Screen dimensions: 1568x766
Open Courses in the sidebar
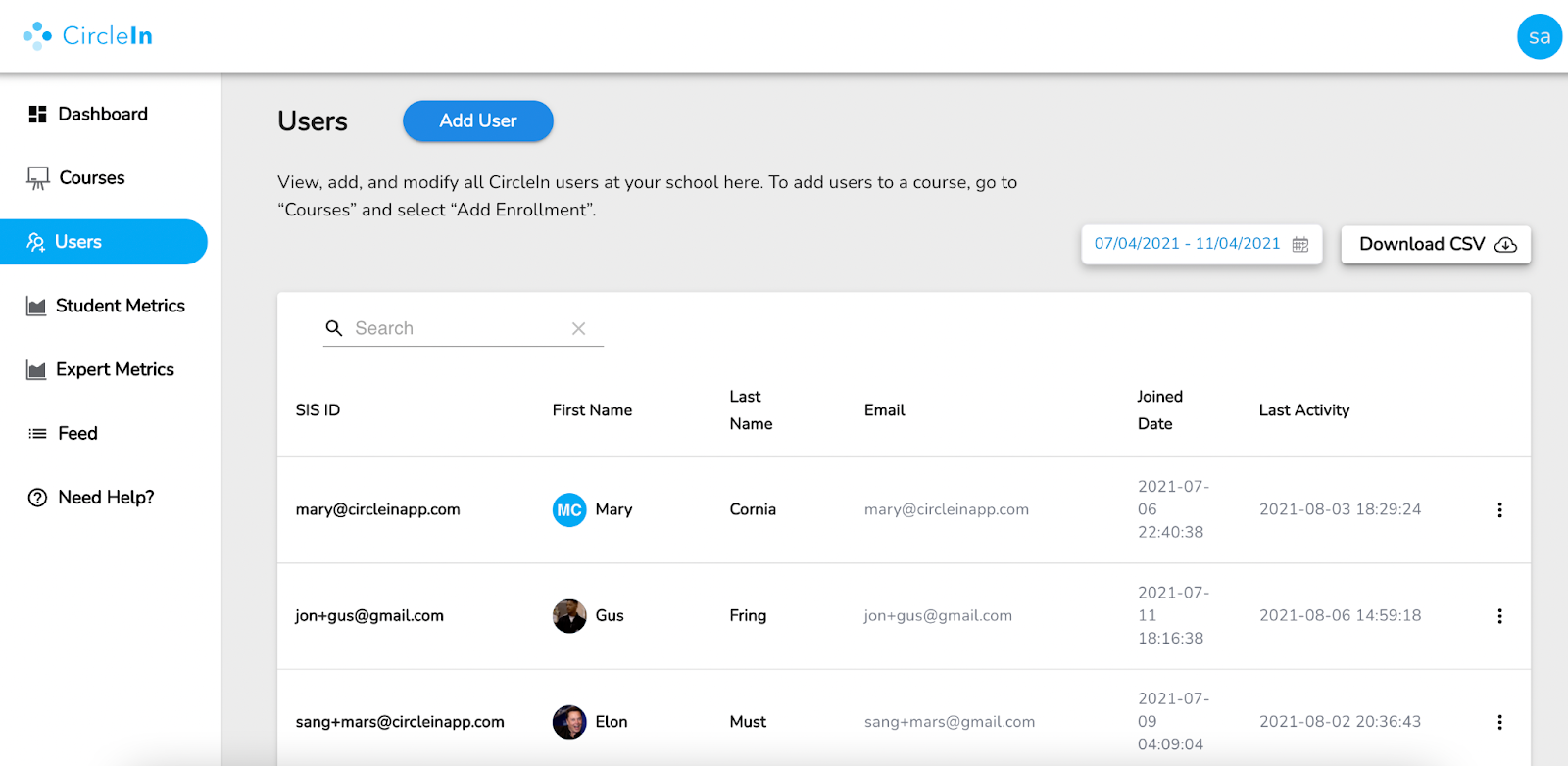[x=92, y=177]
